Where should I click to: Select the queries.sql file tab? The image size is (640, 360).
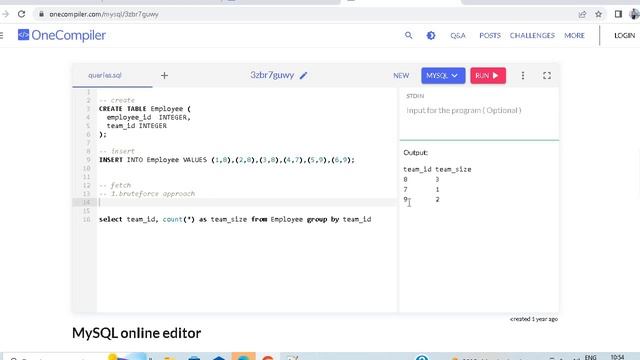point(105,76)
